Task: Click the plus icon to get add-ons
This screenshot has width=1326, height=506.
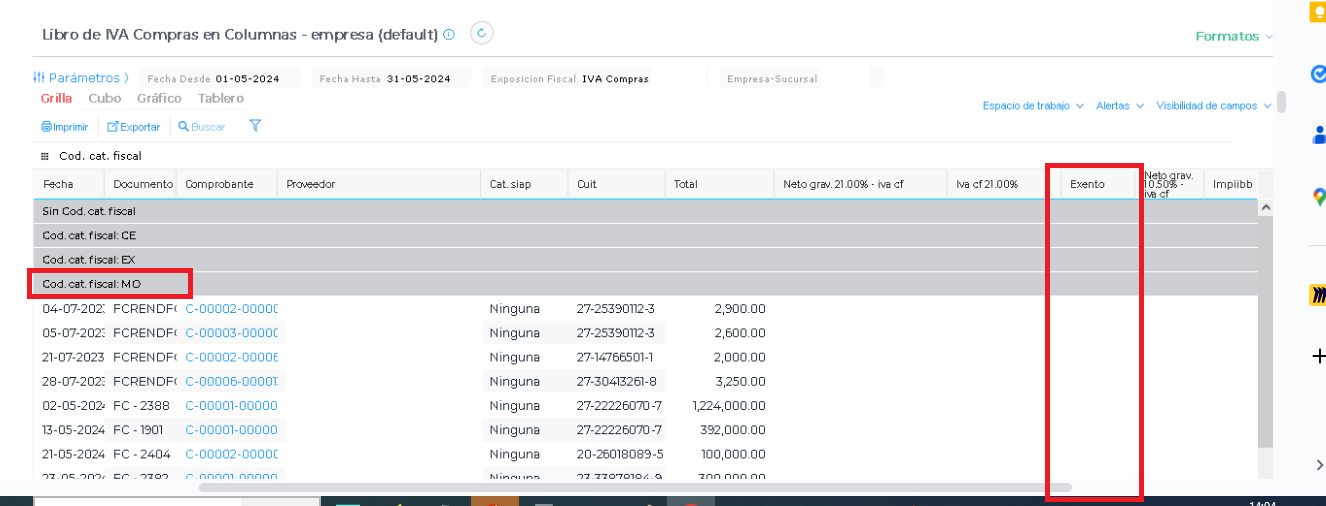Action: click(1318, 356)
